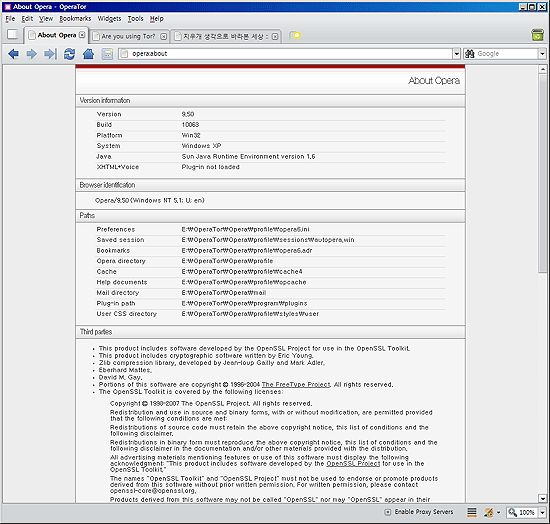This screenshot has width=550, height=524.
Task: Go forward with the Forward arrow
Action: (x=32, y=54)
